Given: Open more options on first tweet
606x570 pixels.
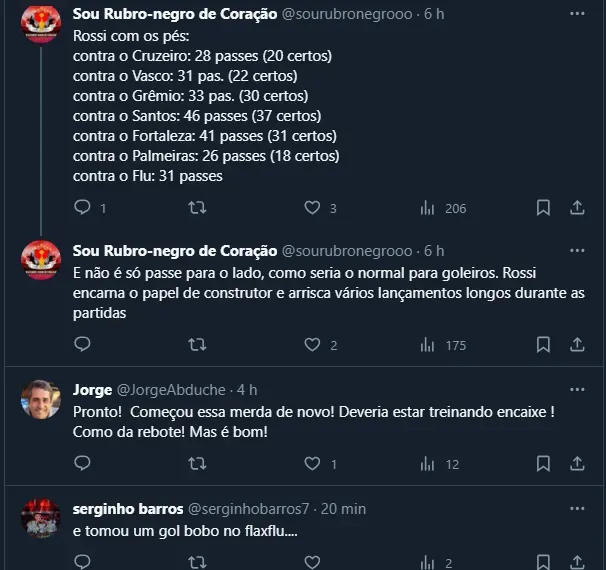Looking at the screenshot, I should tap(577, 14).
